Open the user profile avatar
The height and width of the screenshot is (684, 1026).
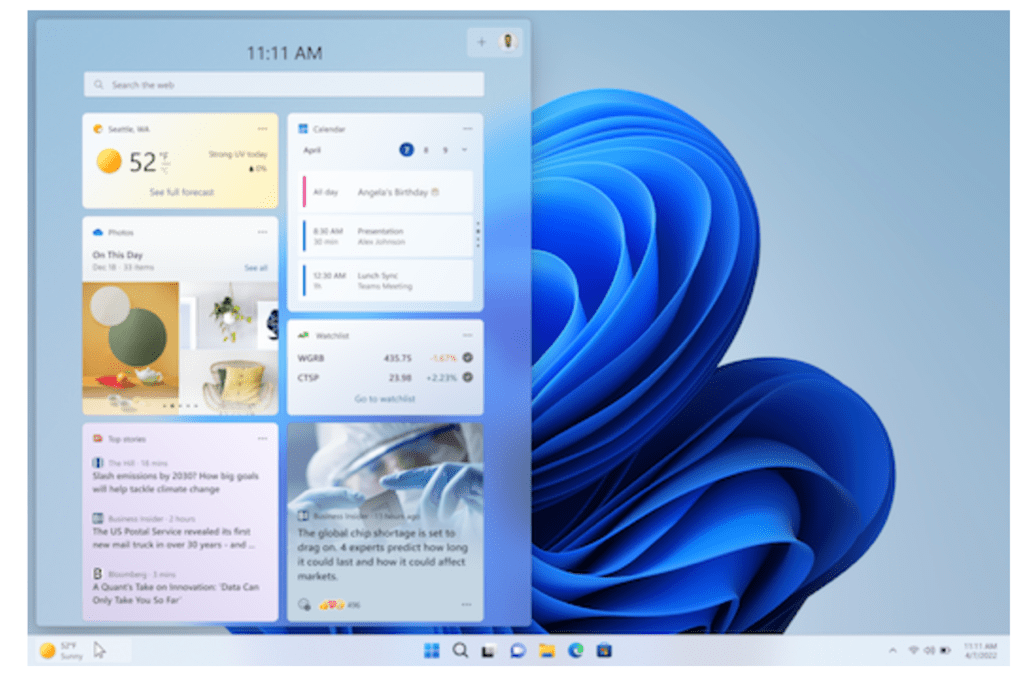tap(507, 42)
